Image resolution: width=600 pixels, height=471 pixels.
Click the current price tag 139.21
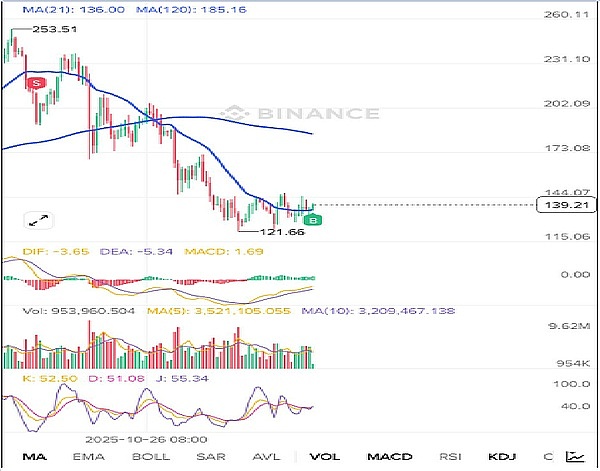click(565, 205)
